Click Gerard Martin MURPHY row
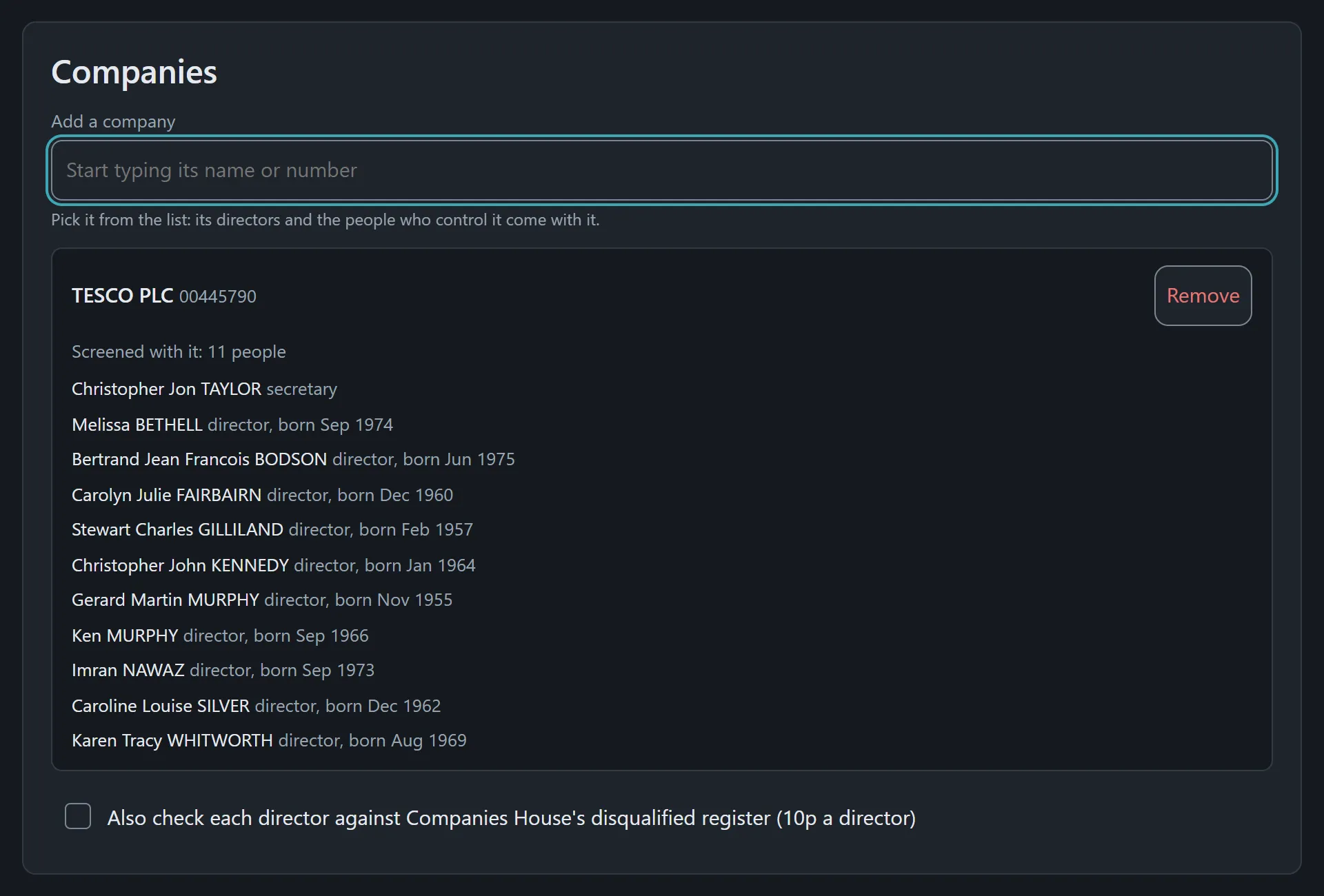The width and height of the screenshot is (1324, 896). [x=262, y=600]
